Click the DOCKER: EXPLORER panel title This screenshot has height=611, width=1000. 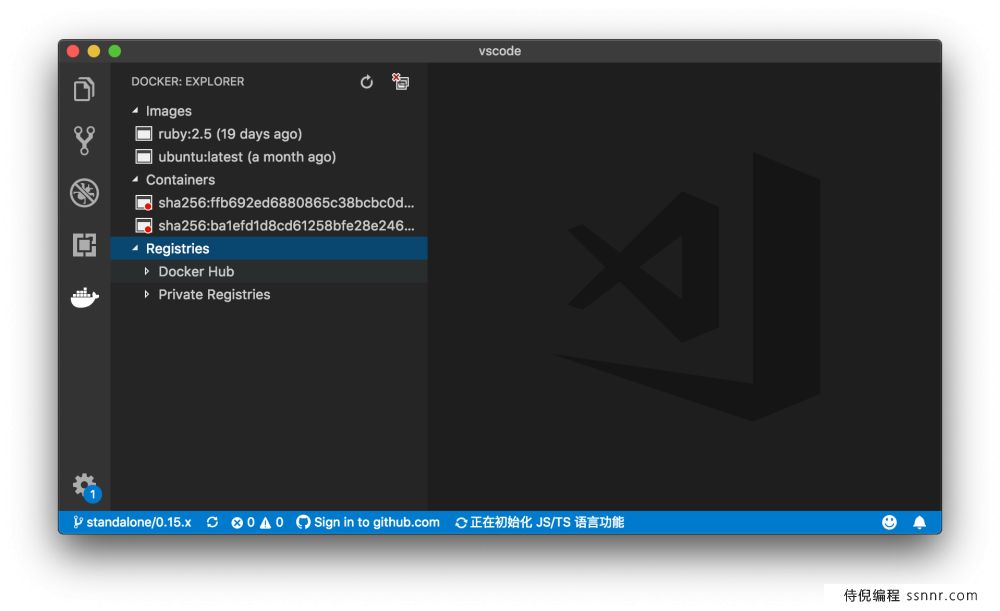click(x=188, y=82)
